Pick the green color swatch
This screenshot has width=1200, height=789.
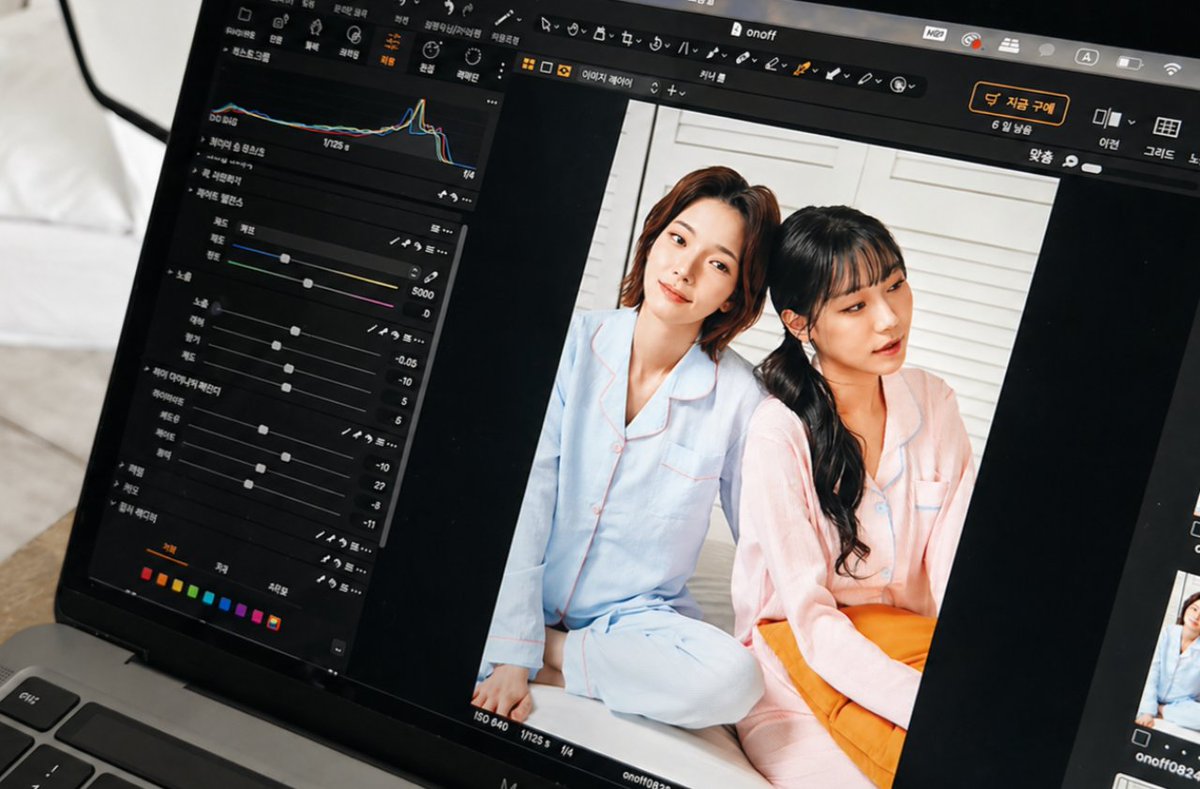(192, 590)
